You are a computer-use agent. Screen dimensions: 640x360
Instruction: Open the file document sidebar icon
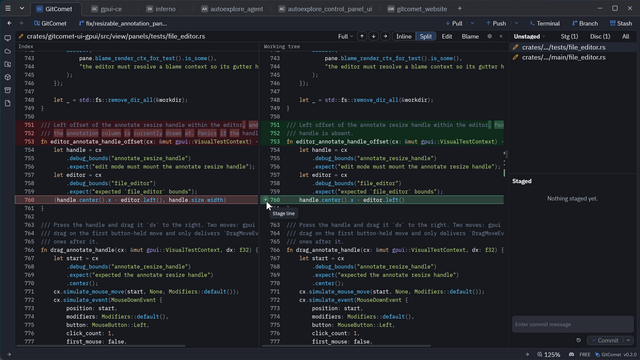8,103
